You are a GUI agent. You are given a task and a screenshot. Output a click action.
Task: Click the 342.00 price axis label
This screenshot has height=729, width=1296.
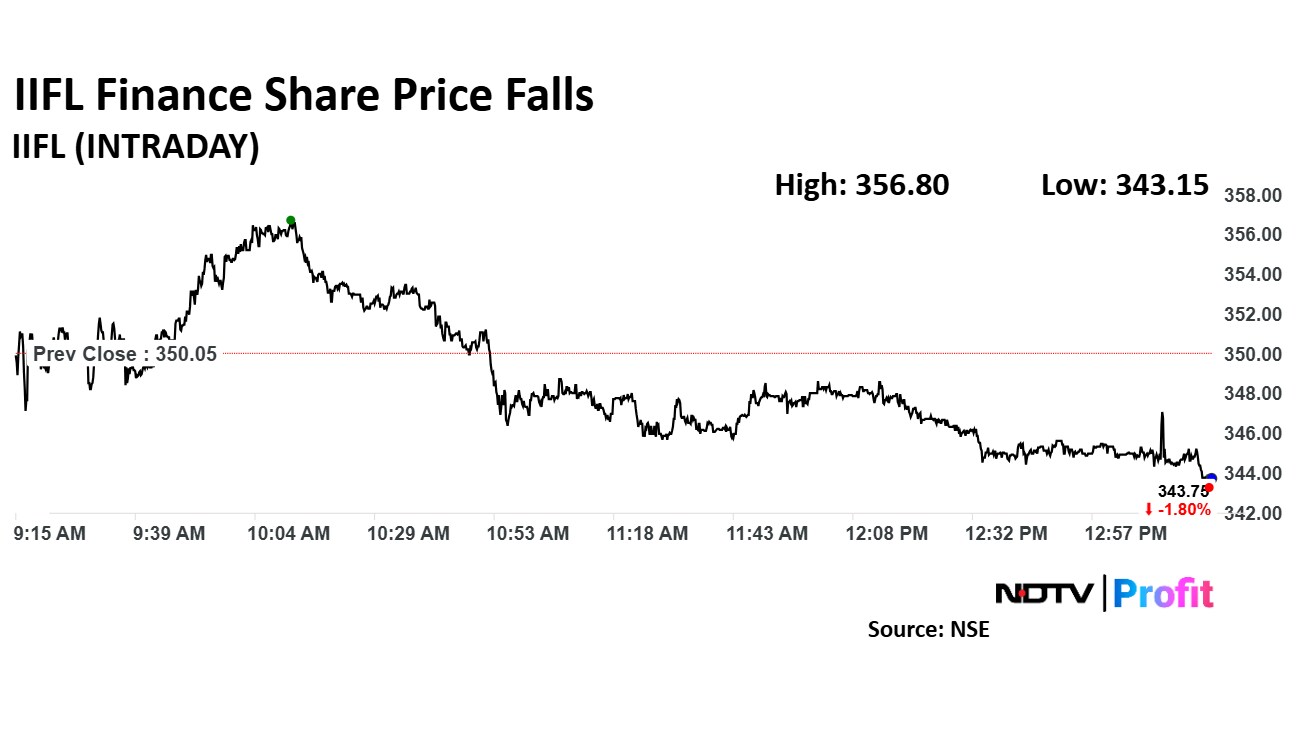click(x=1253, y=513)
